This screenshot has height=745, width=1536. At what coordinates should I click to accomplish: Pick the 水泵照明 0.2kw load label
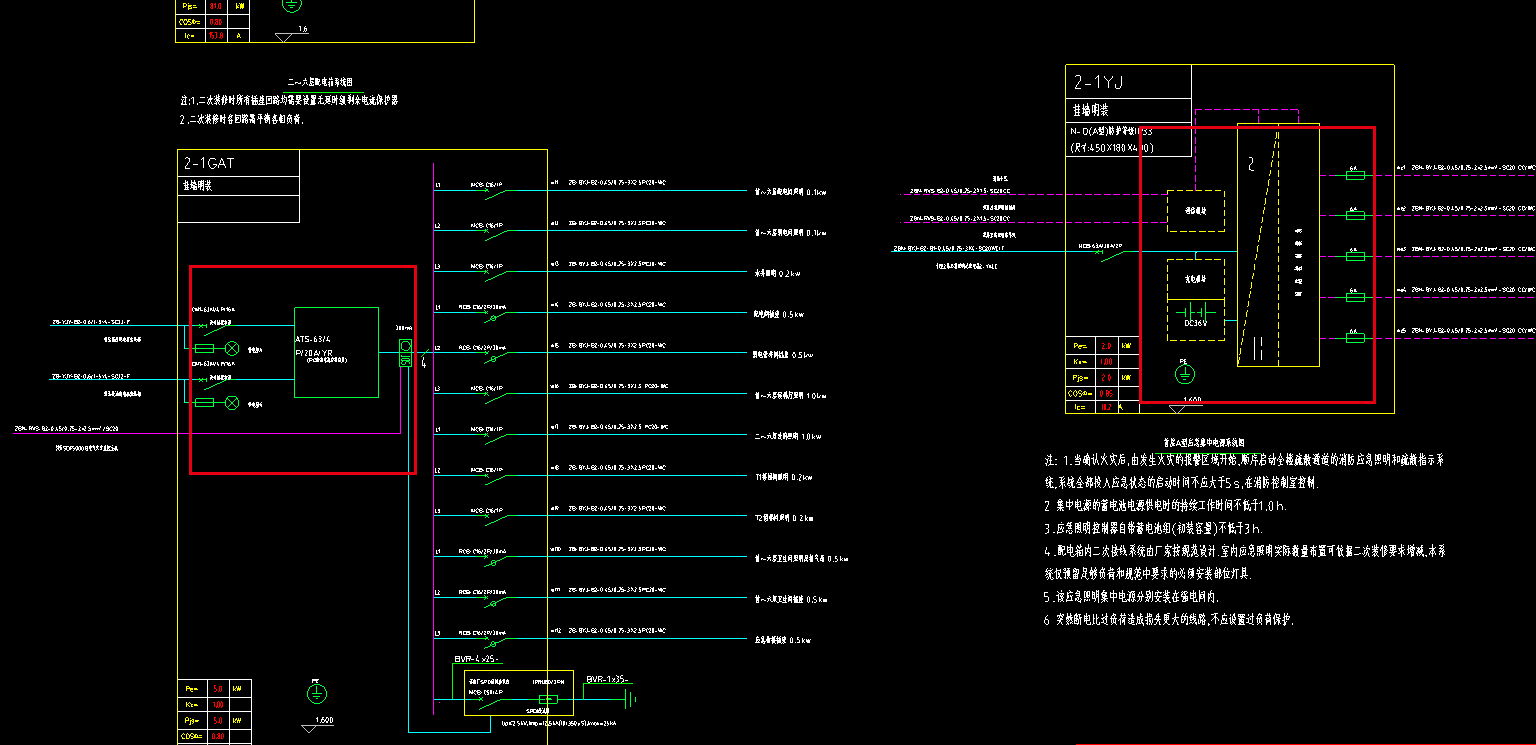[x=778, y=273]
